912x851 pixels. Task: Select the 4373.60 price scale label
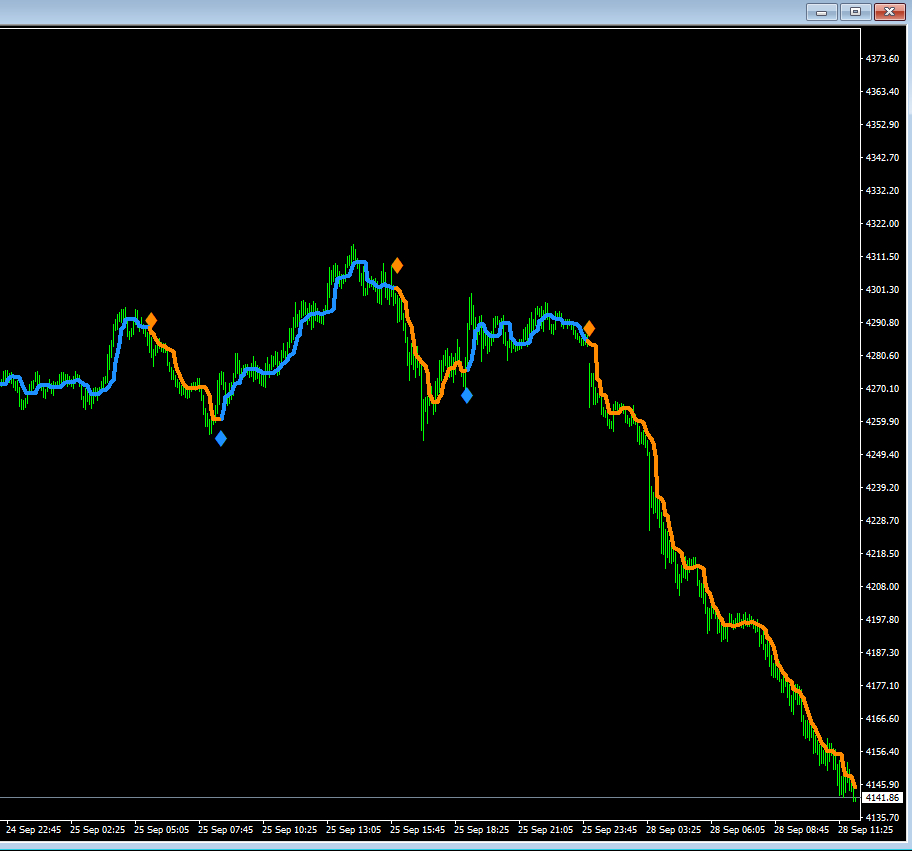[882, 59]
